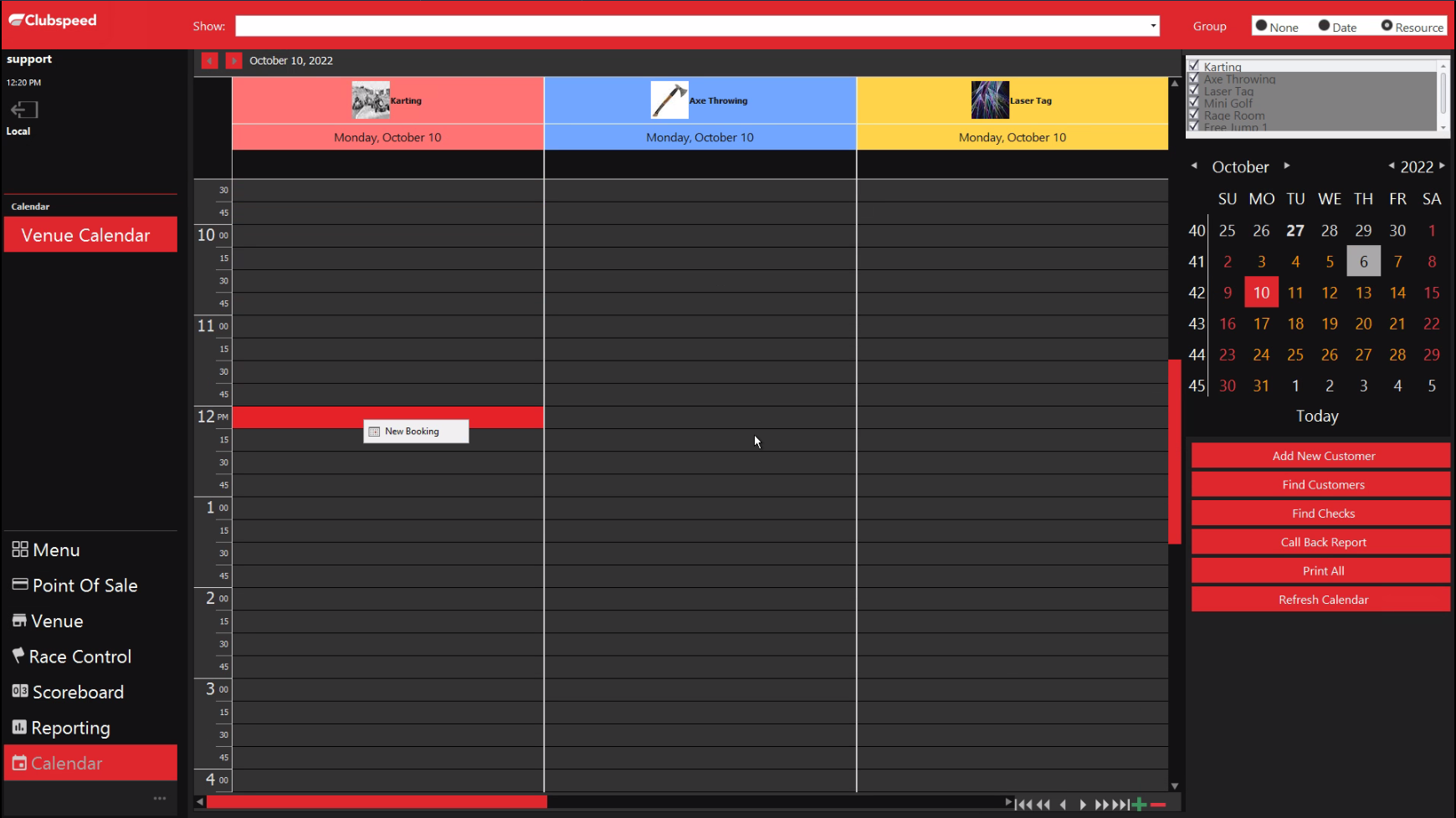Screen dimensions: 1456x818
Task: Go to previous day with red left arrow
Action: [x=209, y=60]
